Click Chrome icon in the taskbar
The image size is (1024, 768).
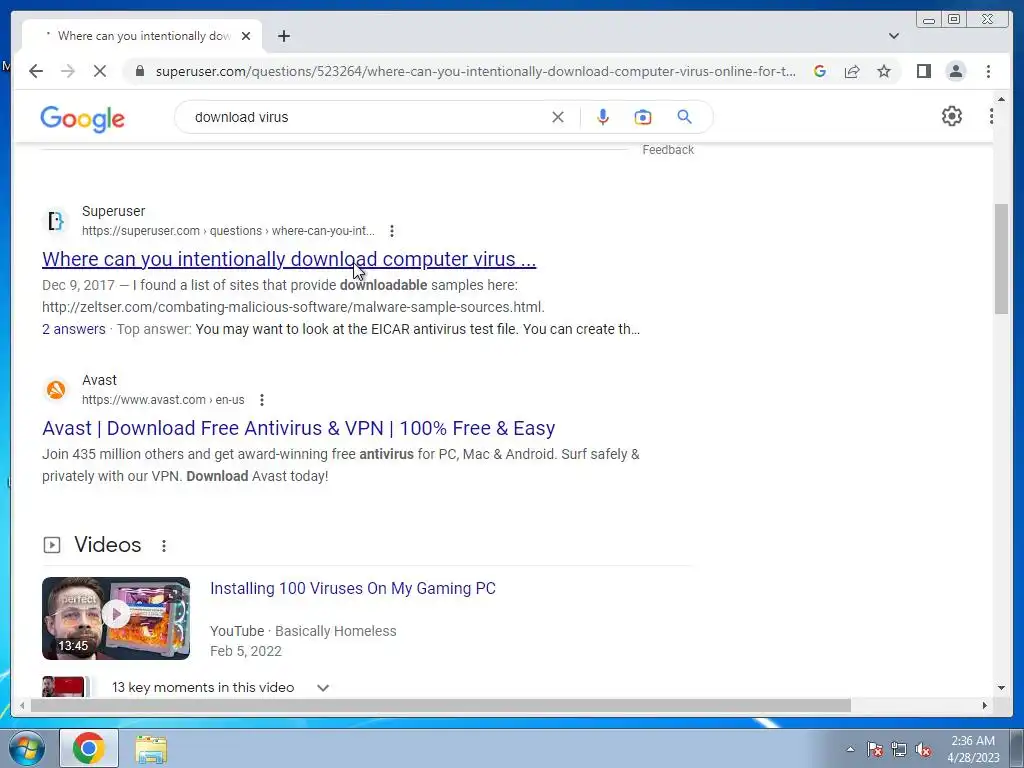[89, 748]
